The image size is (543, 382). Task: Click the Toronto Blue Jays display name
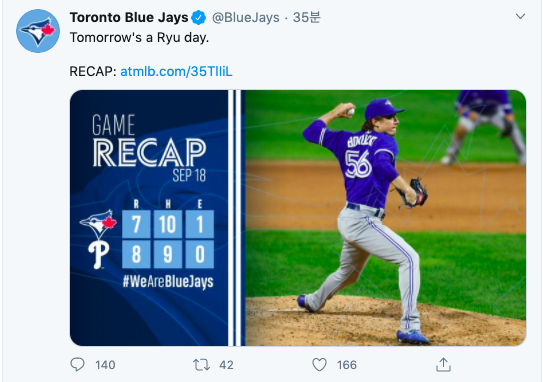(129, 17)
